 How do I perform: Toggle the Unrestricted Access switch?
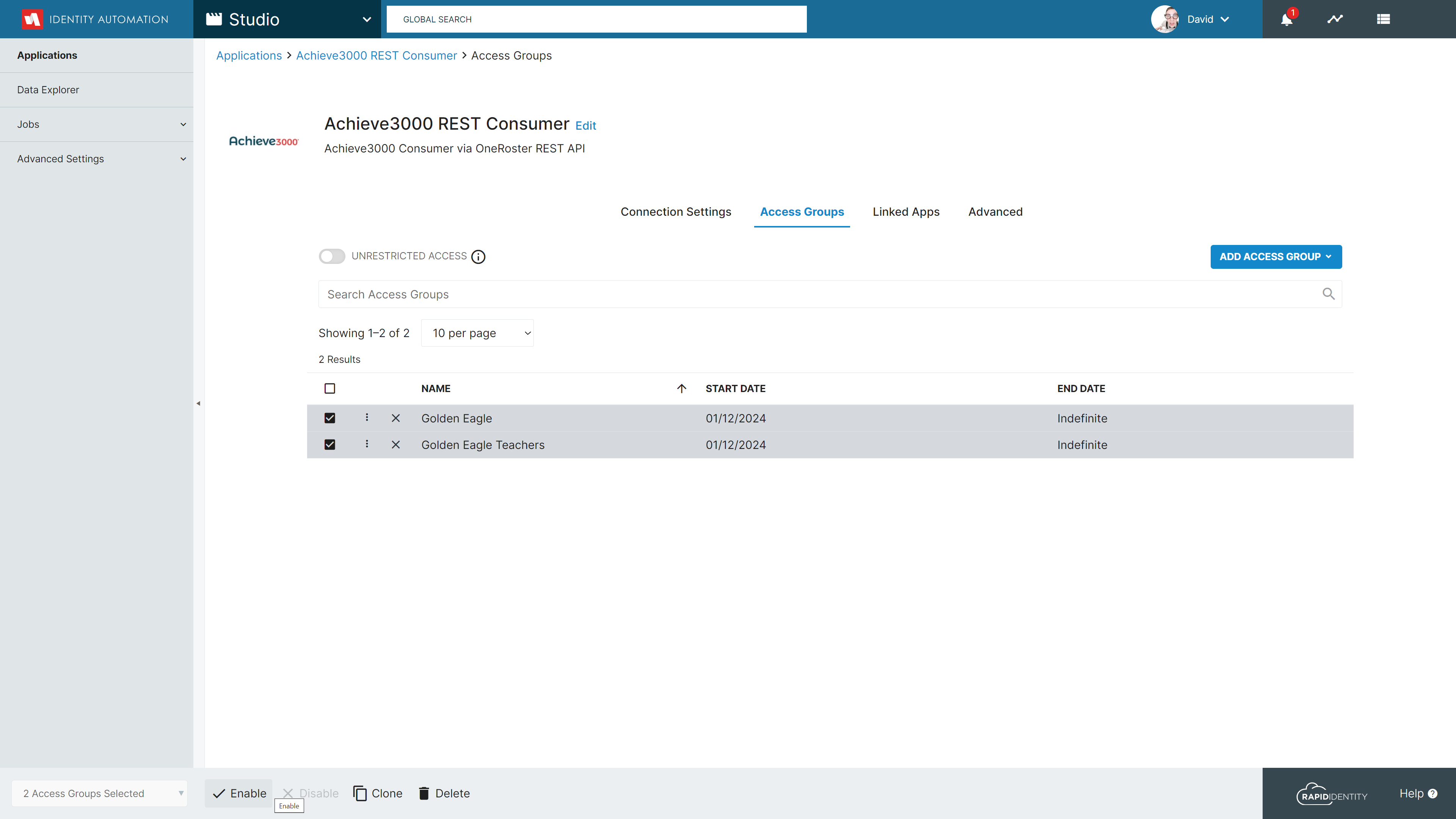pos(332,256)
